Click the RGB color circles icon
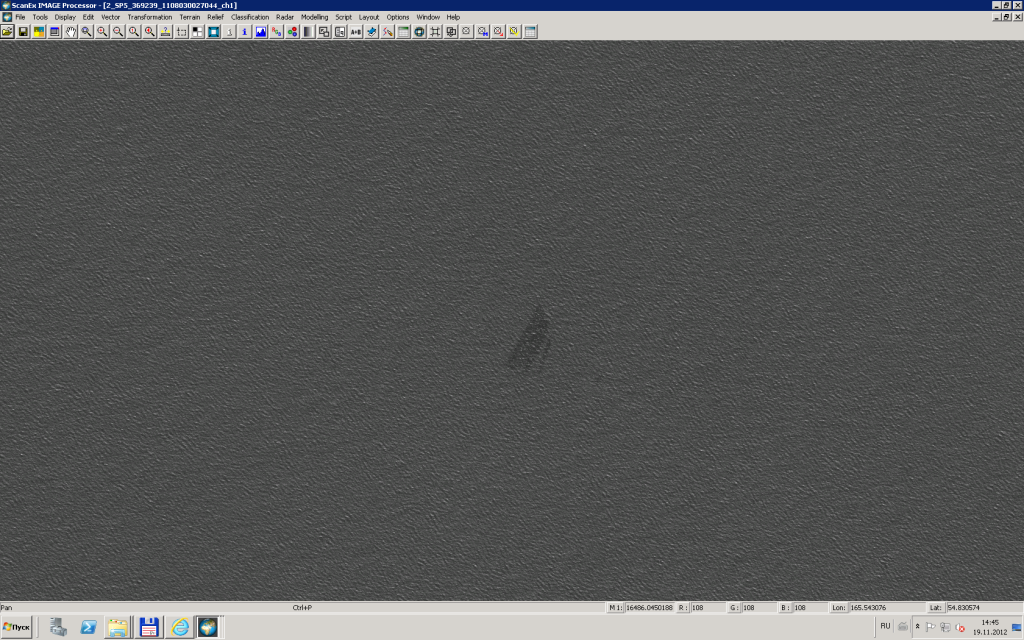 pyautogui.click(x=293, y=32)
